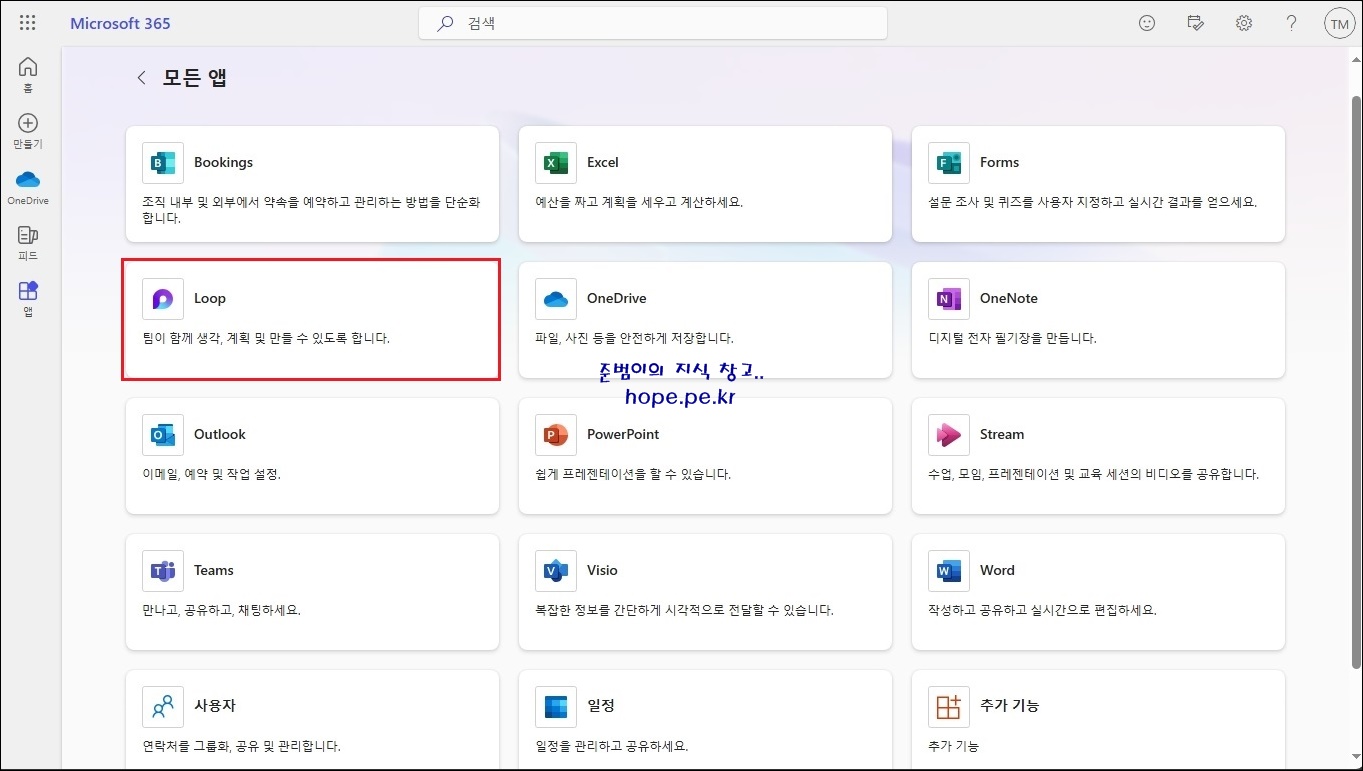Open the Teams title link
Screen dimensions: 1363x771
coord(214,570)
